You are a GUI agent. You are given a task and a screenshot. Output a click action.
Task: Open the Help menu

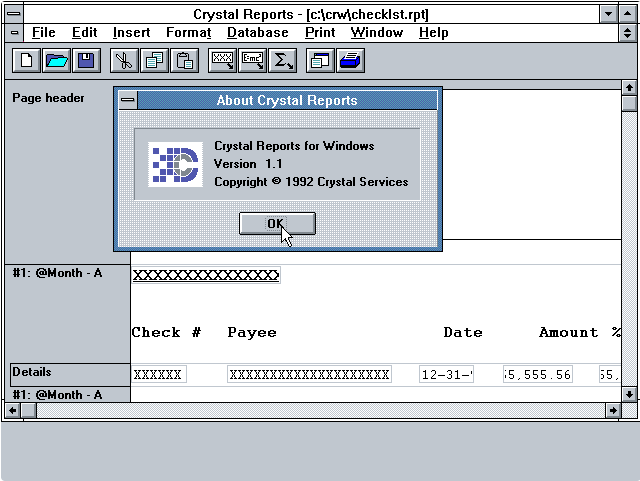coord(433,33)
